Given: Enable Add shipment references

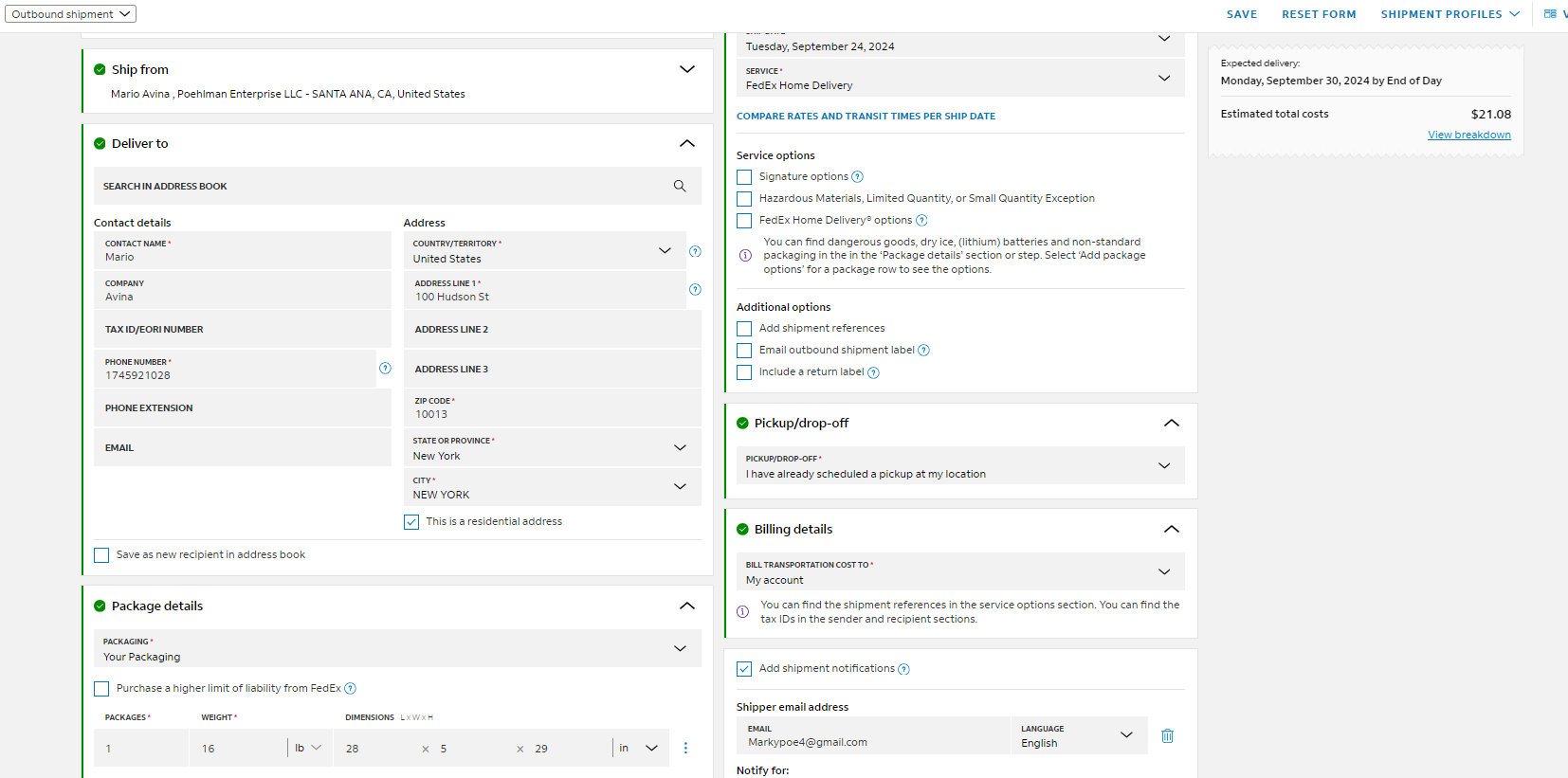Looking at the screenshot, I should tap(744, 329).
